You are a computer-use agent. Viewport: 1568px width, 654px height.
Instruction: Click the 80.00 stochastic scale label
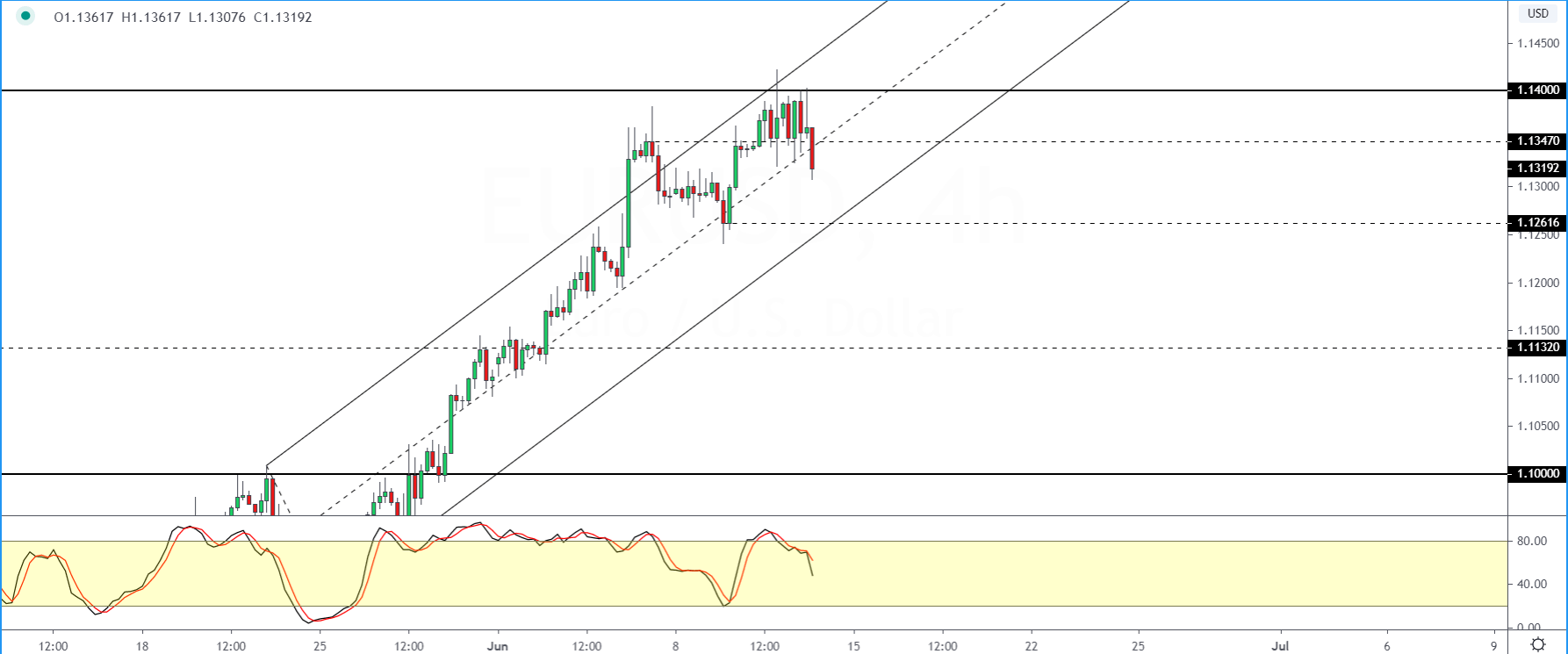1532,541
